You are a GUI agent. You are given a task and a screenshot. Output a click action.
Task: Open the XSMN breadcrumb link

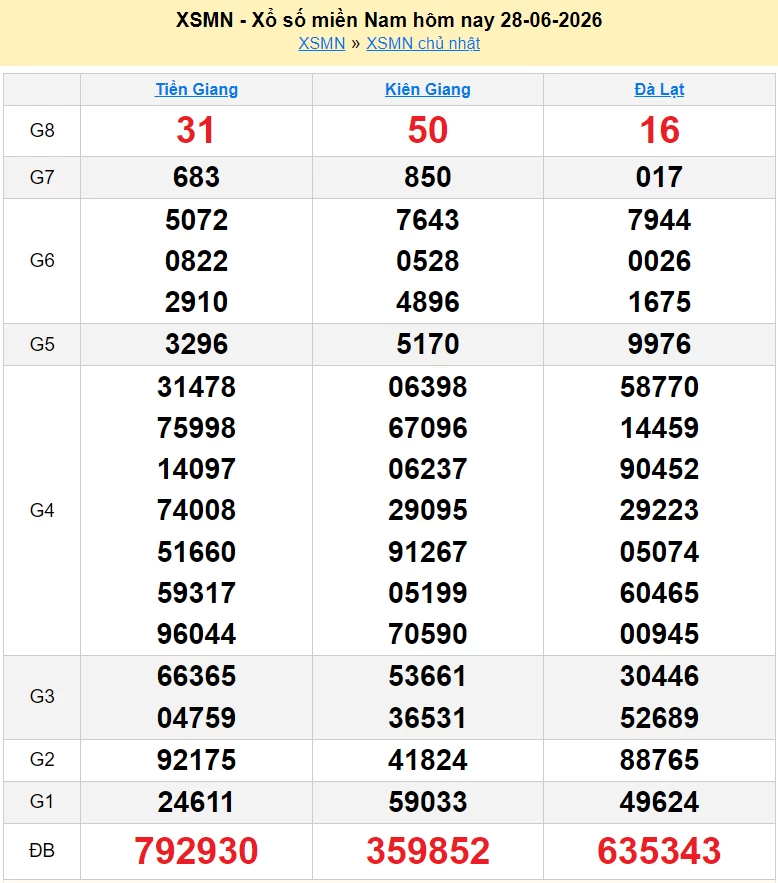321,43
